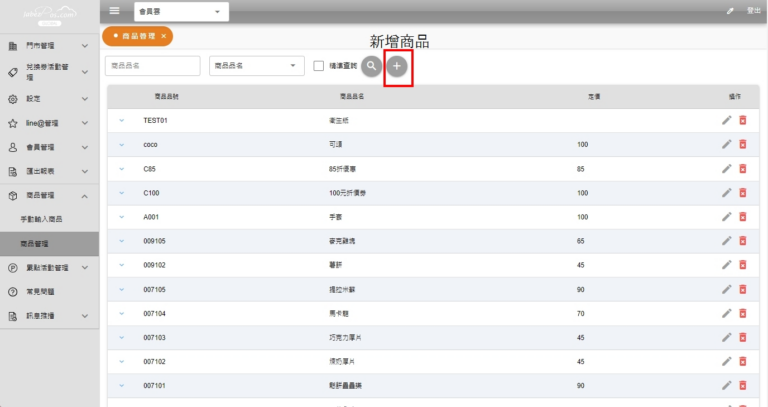Image resolution: width=768 pixels, height=407 pixels.
Task: Click pencil icon for product C85
Action: coord(727,169)
